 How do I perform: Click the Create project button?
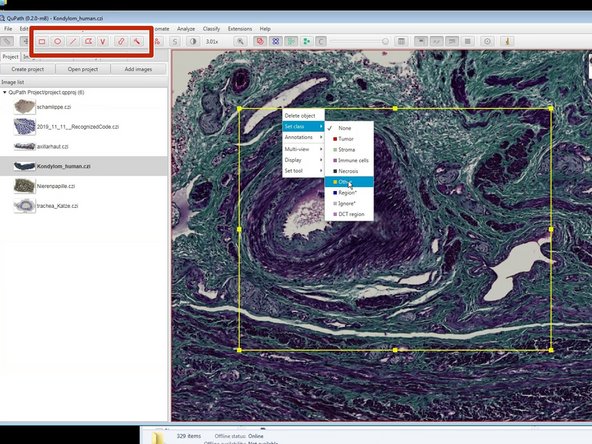click(28, 69)
